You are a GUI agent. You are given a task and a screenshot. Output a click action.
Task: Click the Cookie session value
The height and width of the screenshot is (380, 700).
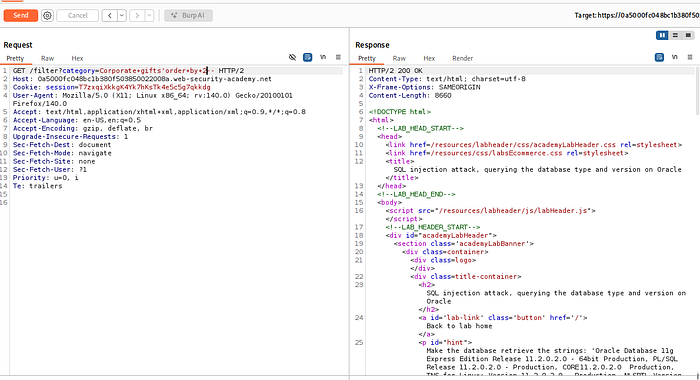144,87
